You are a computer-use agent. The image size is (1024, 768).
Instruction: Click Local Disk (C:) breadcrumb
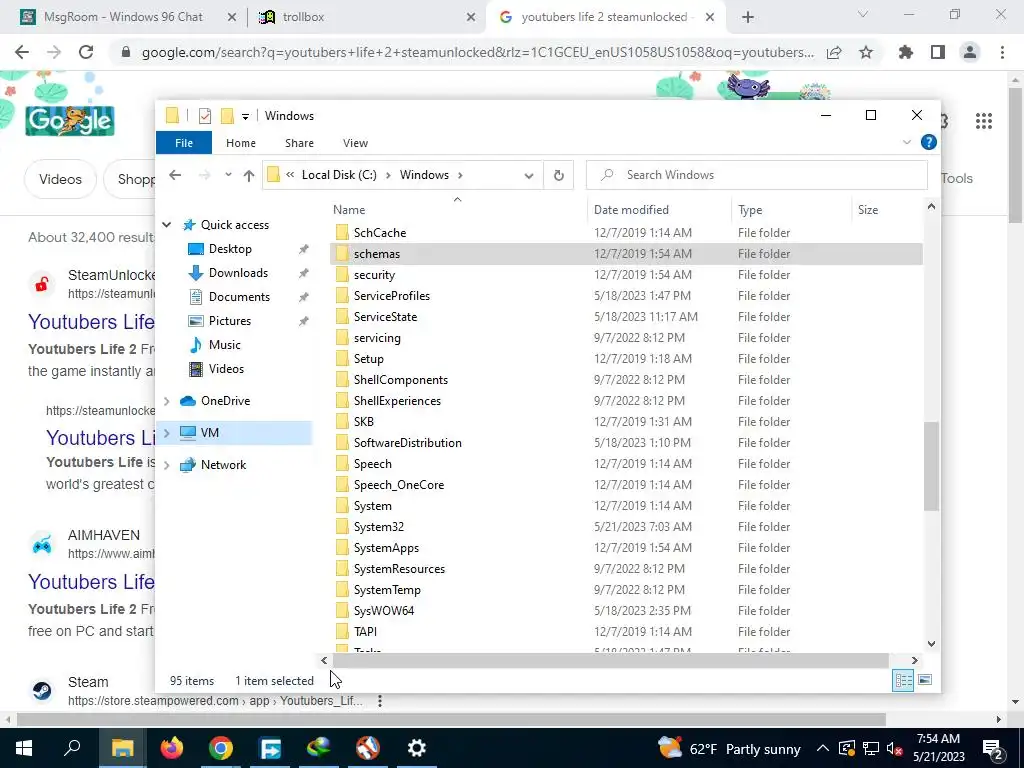pos(339,175)
